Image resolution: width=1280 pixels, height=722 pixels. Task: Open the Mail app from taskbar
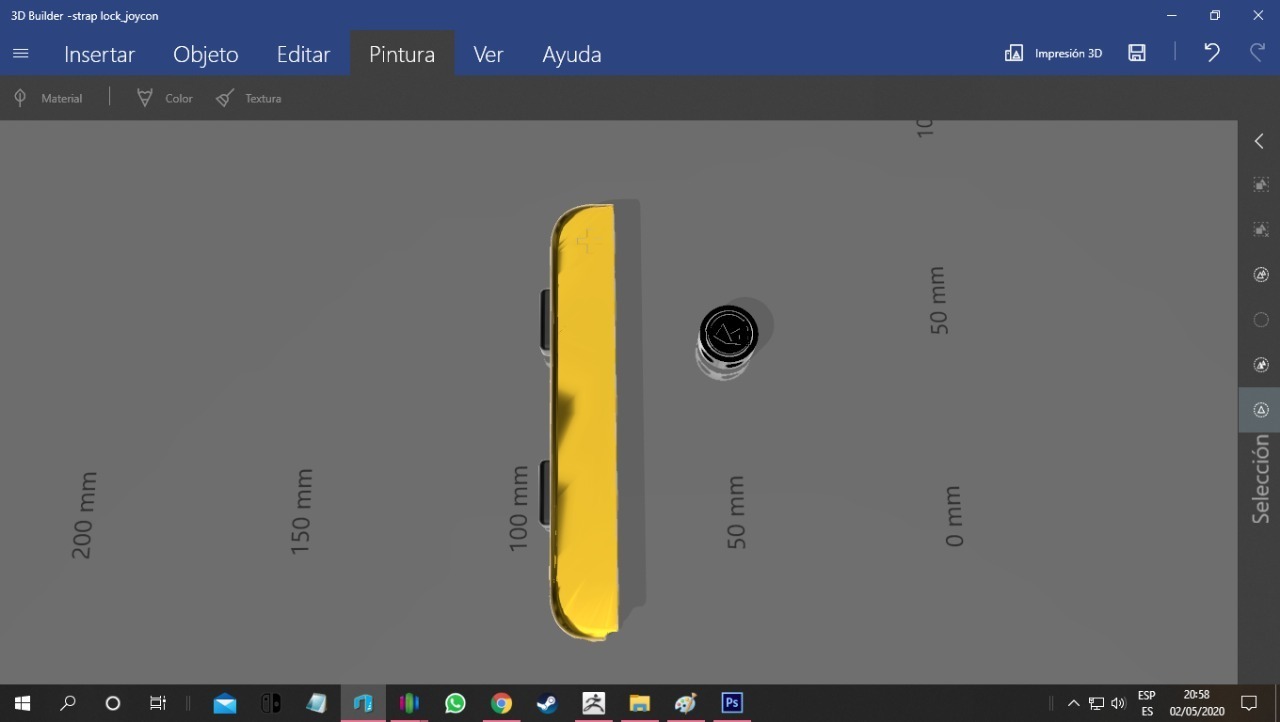(225, 703)
